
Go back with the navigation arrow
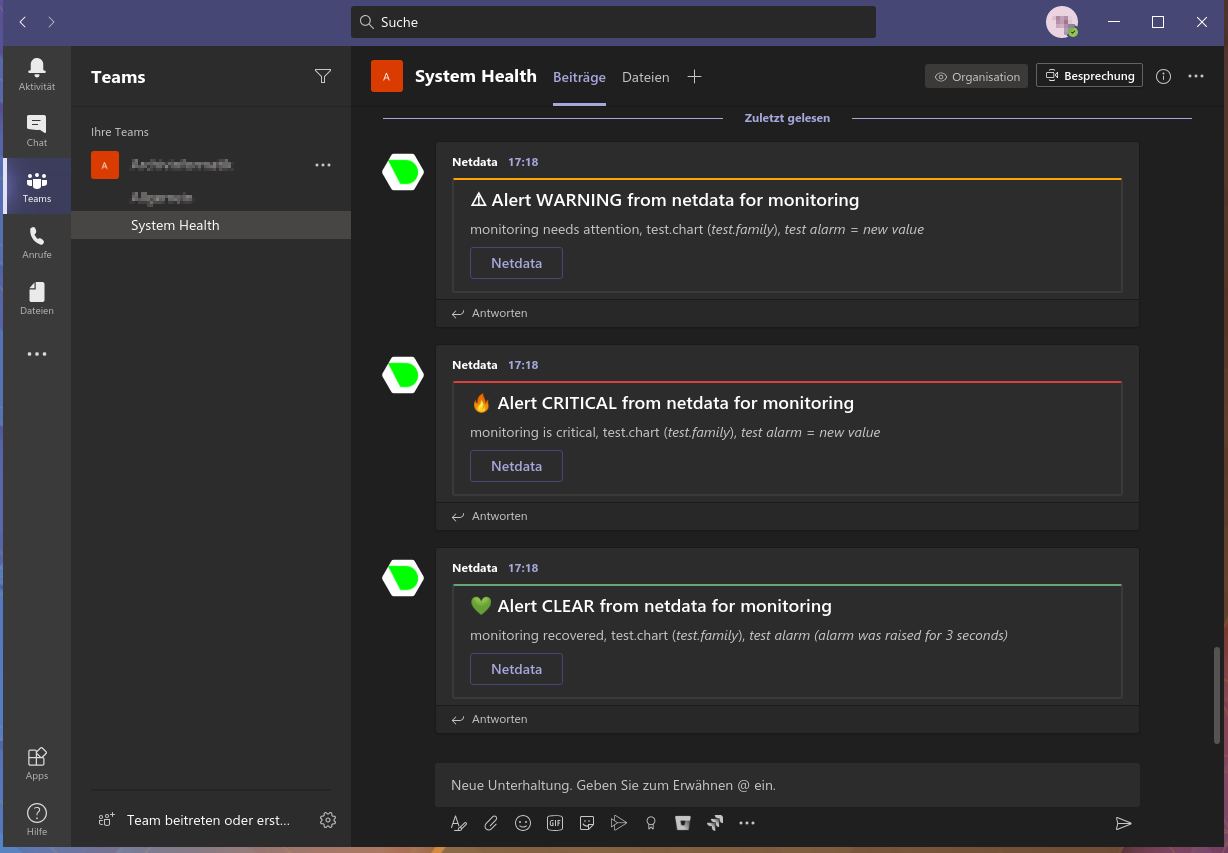click(23, 22)
